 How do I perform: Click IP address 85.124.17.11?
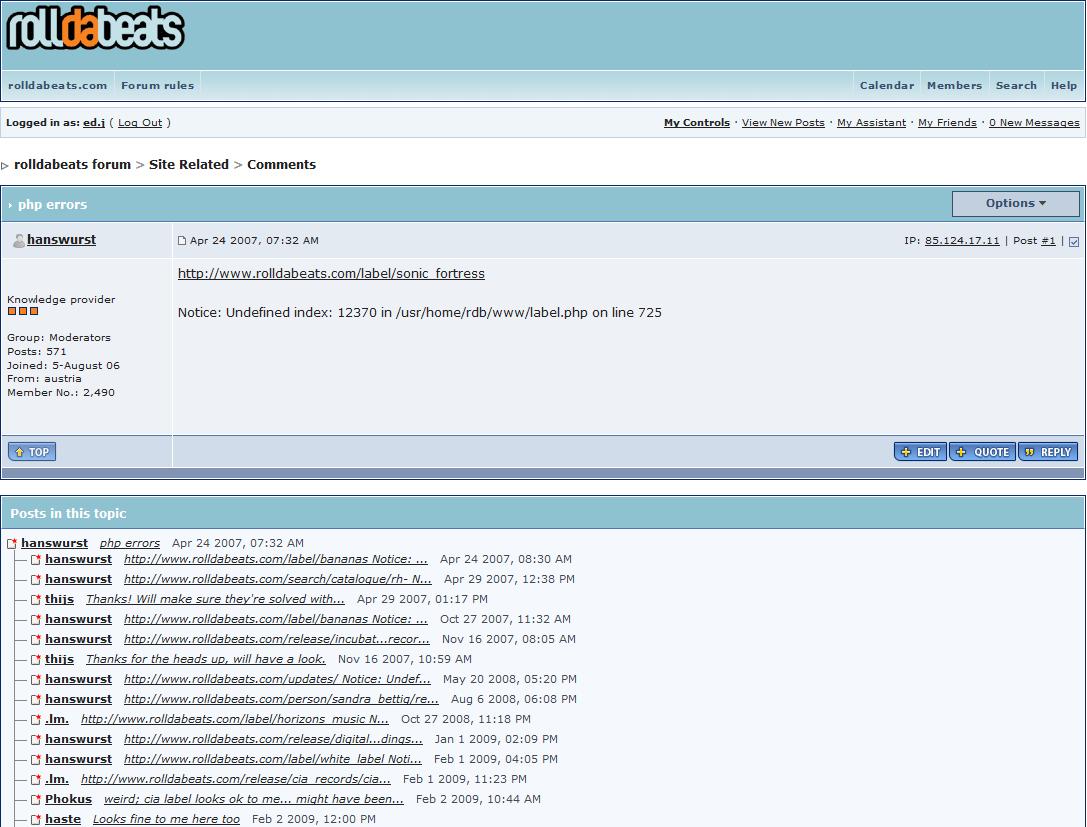pos(962,241)
